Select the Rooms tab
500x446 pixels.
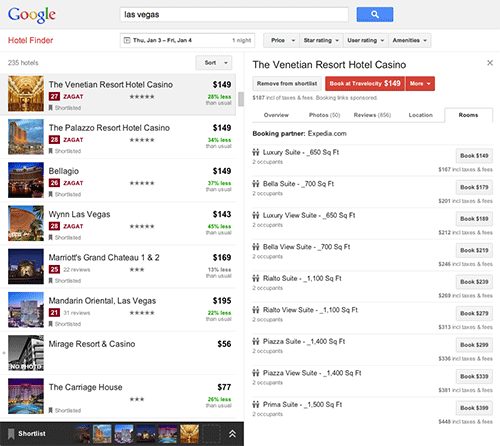coord(468,115)
